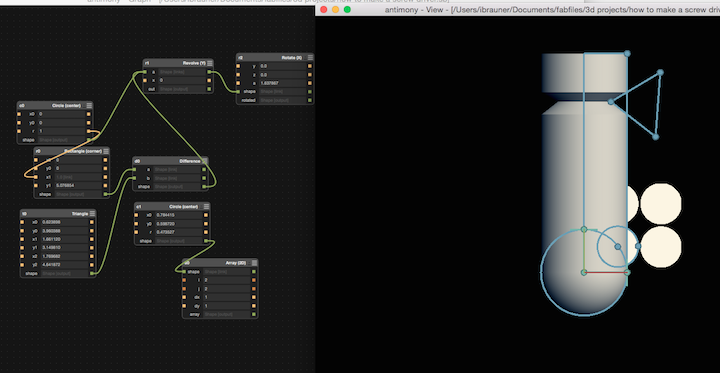The width and height of the screenshot is (720, 373).
Task: Click the 'shape' input port on Array (2D)
Action: pos(185,271)
